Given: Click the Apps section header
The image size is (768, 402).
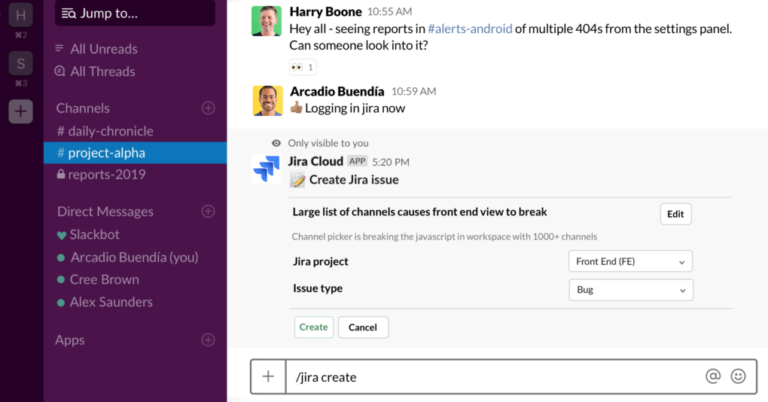Looking at the screenshot, I should point(70,340).
